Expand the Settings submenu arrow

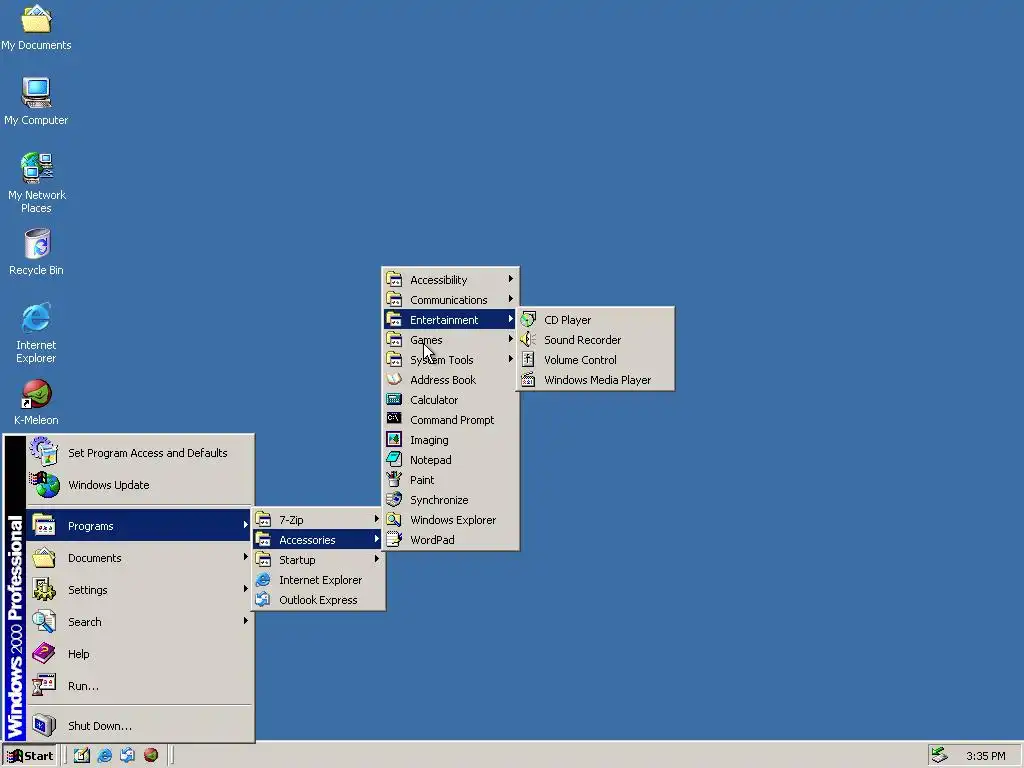pyautogui.click(x=246, y=589)
